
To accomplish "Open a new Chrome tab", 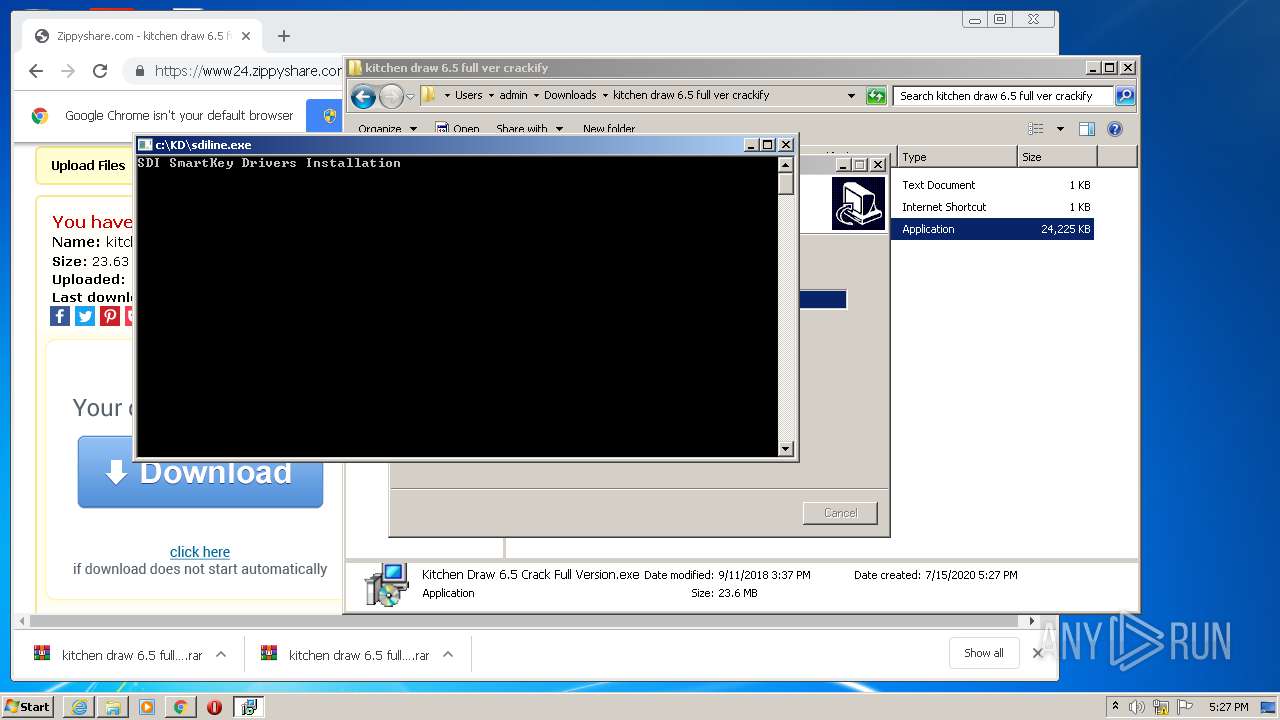I will pyautogui.click(x=284, y=36).
